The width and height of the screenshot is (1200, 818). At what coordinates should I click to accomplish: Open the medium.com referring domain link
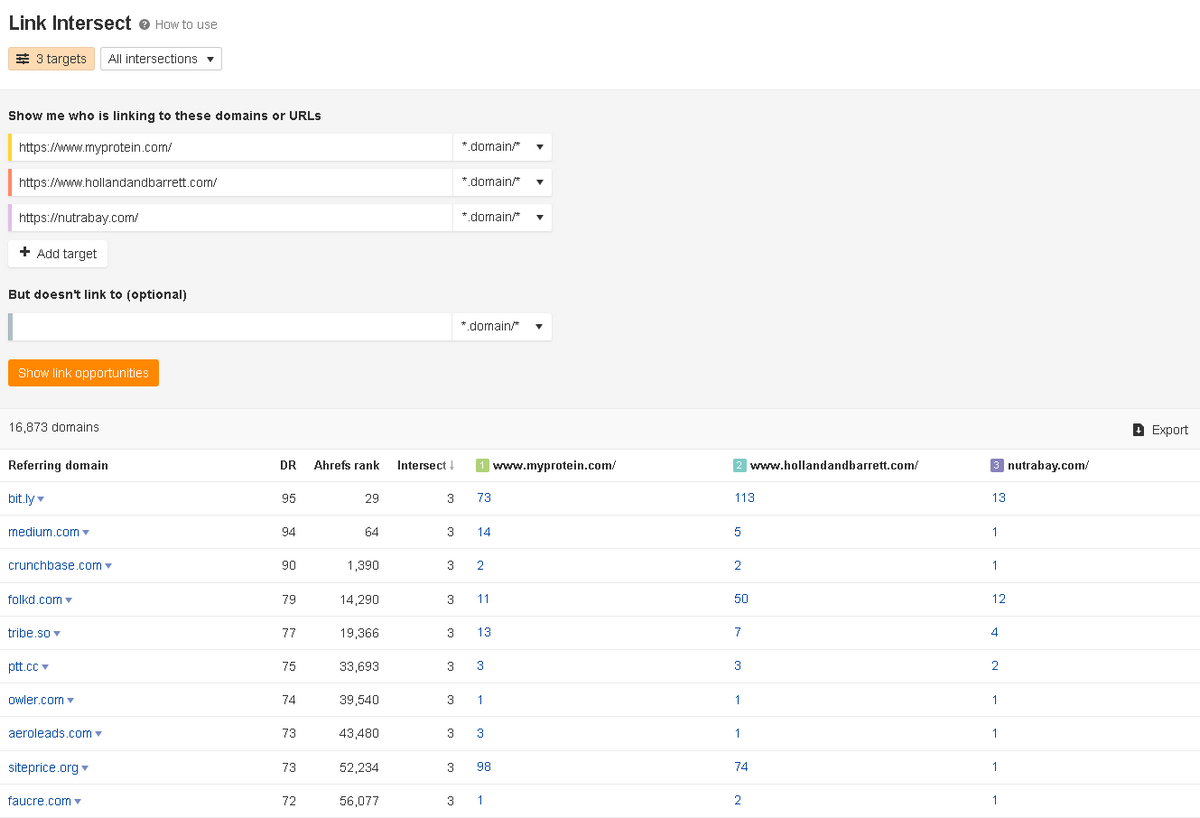point(44,532)
